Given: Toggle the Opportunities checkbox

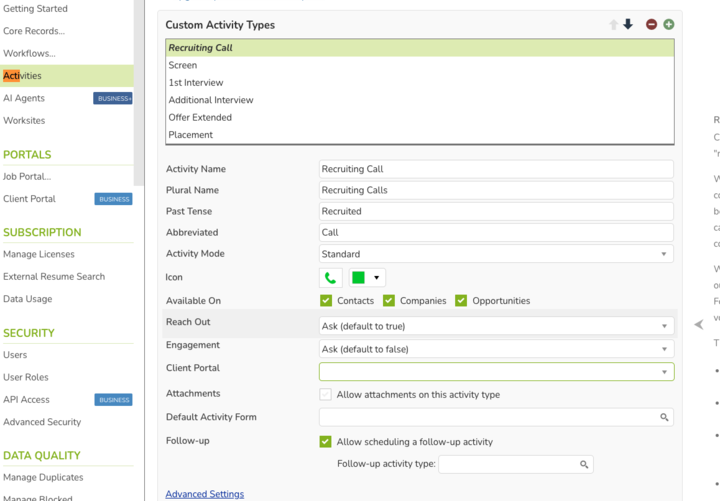Looking at the screenshot, I should tap(461, 301).
